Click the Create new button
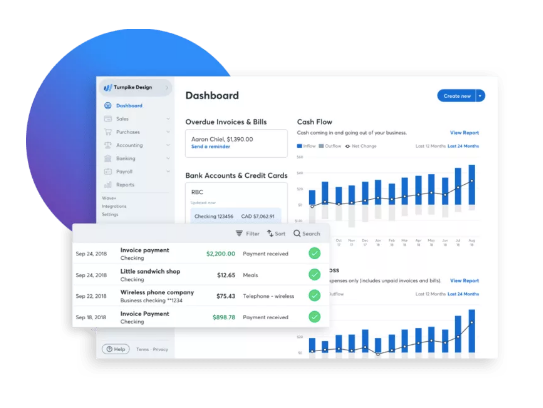 pos(457,96)
